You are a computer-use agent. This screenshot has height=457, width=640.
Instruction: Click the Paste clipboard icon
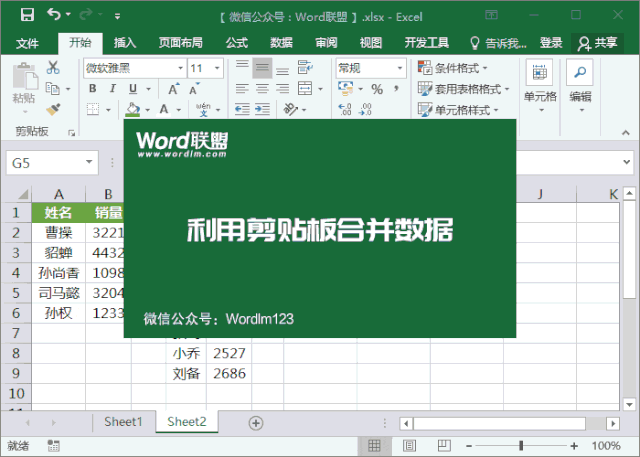(25, 76)
